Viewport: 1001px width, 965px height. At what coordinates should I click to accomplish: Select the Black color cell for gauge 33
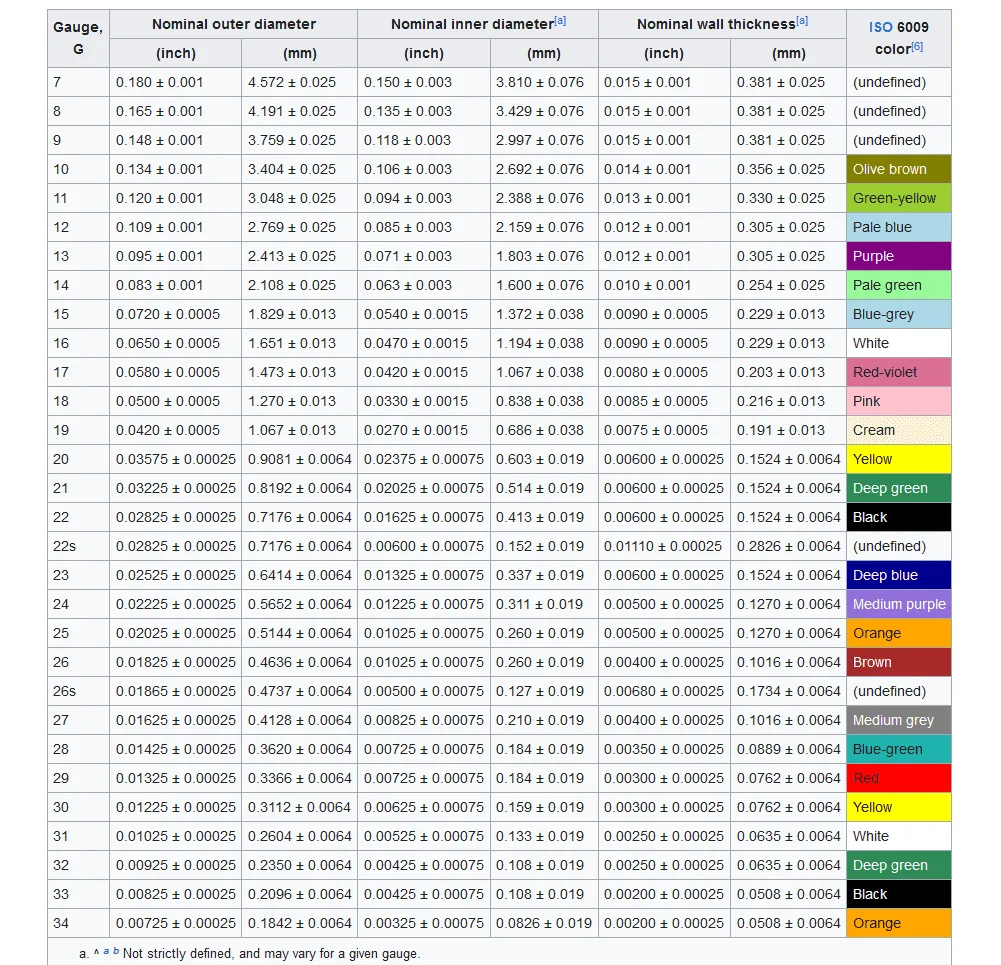899,894
